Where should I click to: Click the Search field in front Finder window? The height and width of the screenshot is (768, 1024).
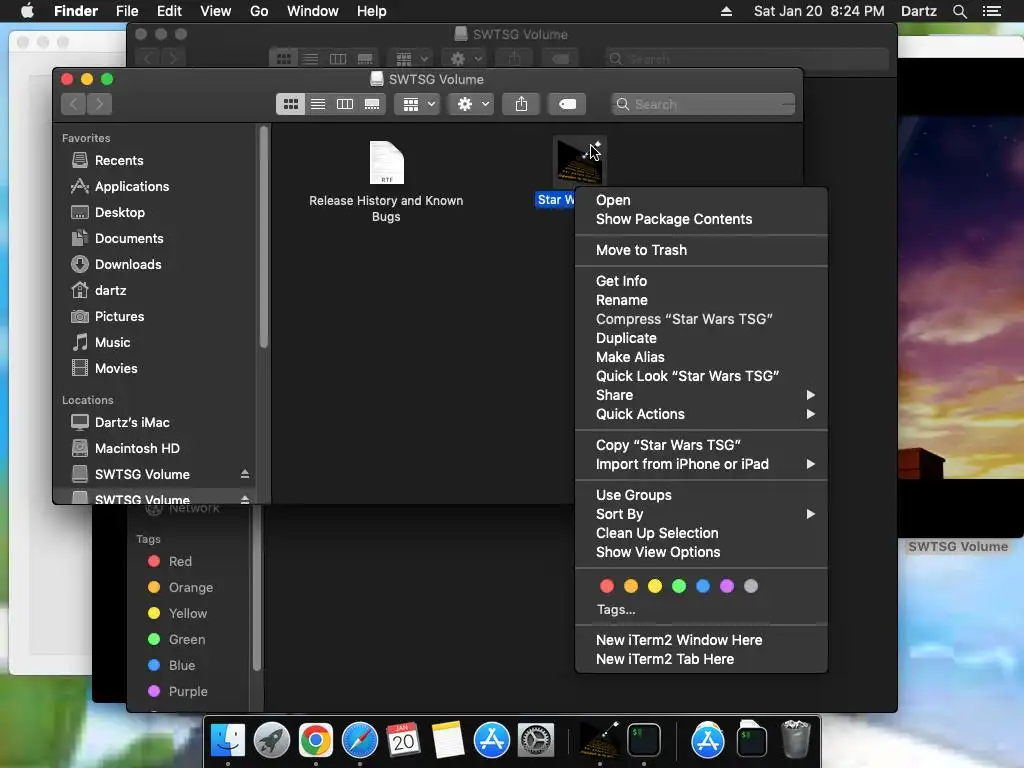click(x=703, y=104)
